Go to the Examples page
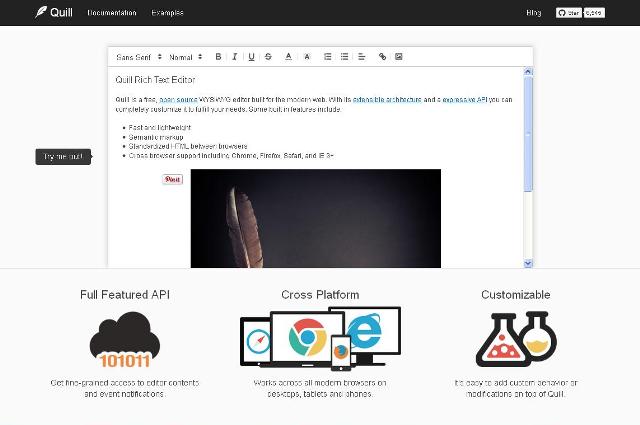Image resolution: width=640 pixels, height=425 pixels. 167,13
